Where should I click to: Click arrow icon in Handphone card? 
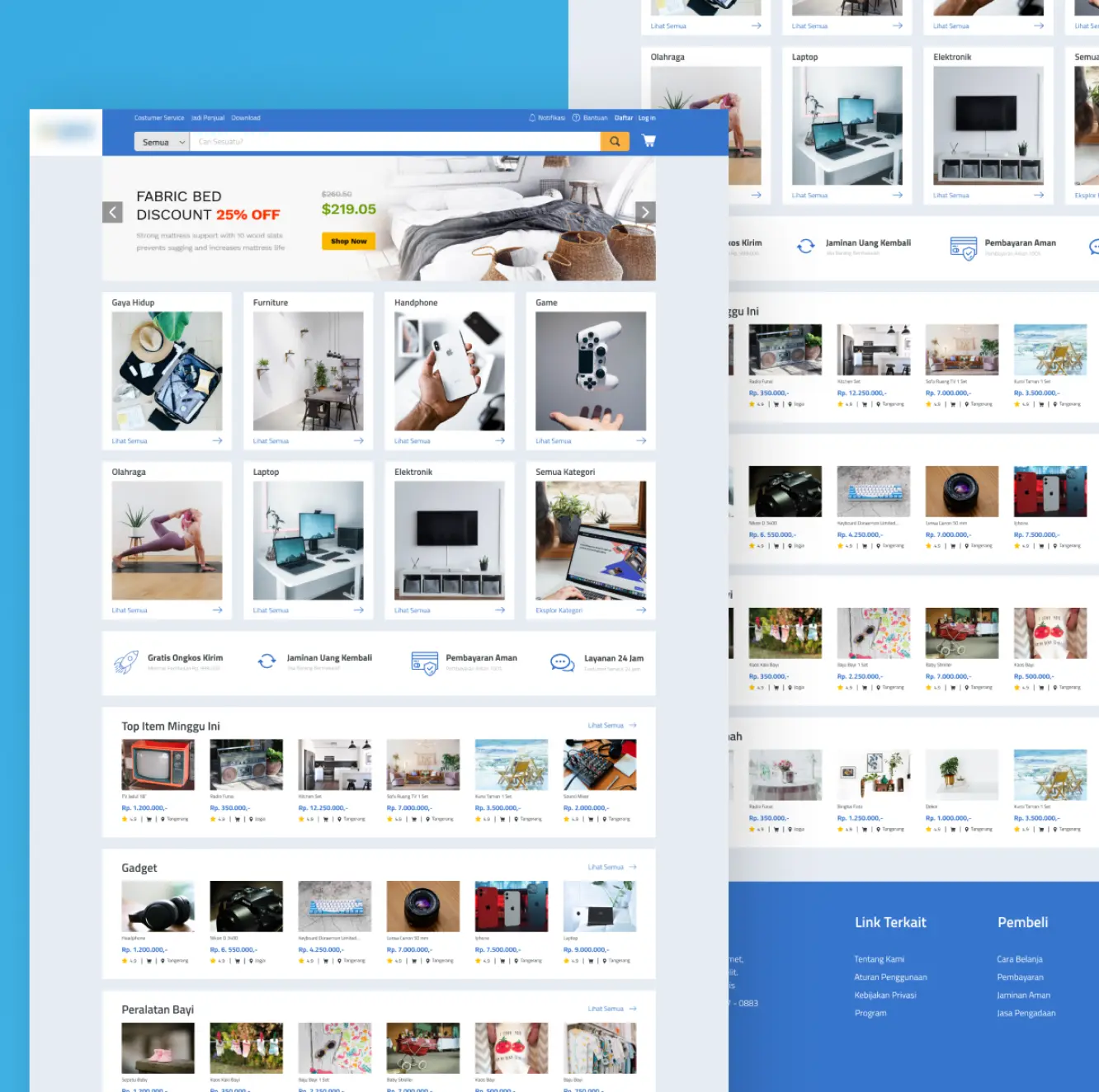point(499,440)
